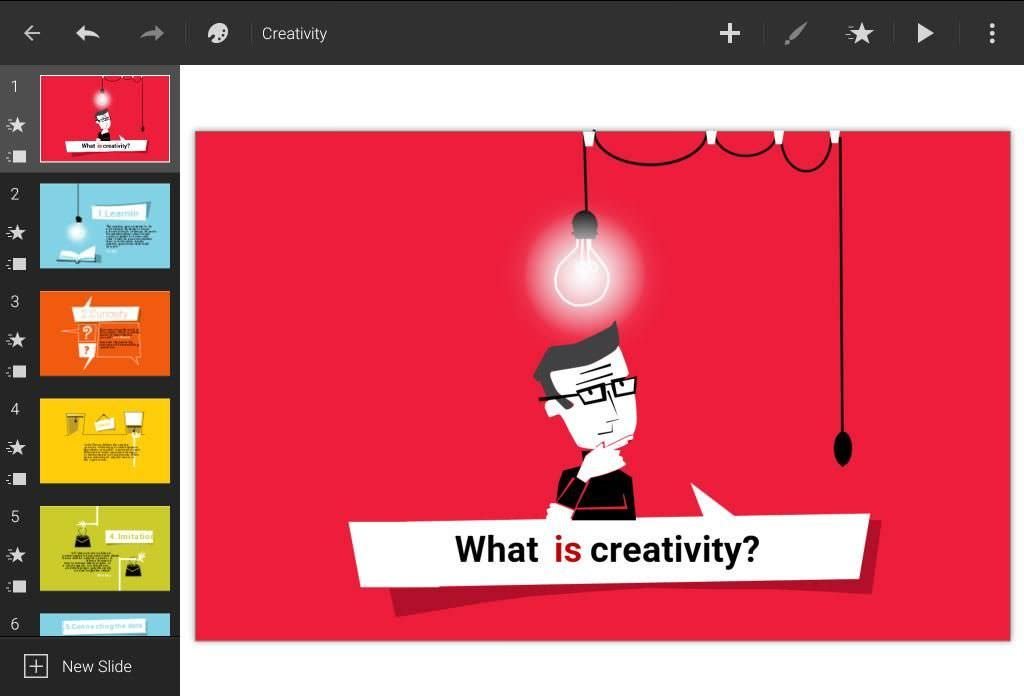Add a New Slide

[x=79, y=666]
